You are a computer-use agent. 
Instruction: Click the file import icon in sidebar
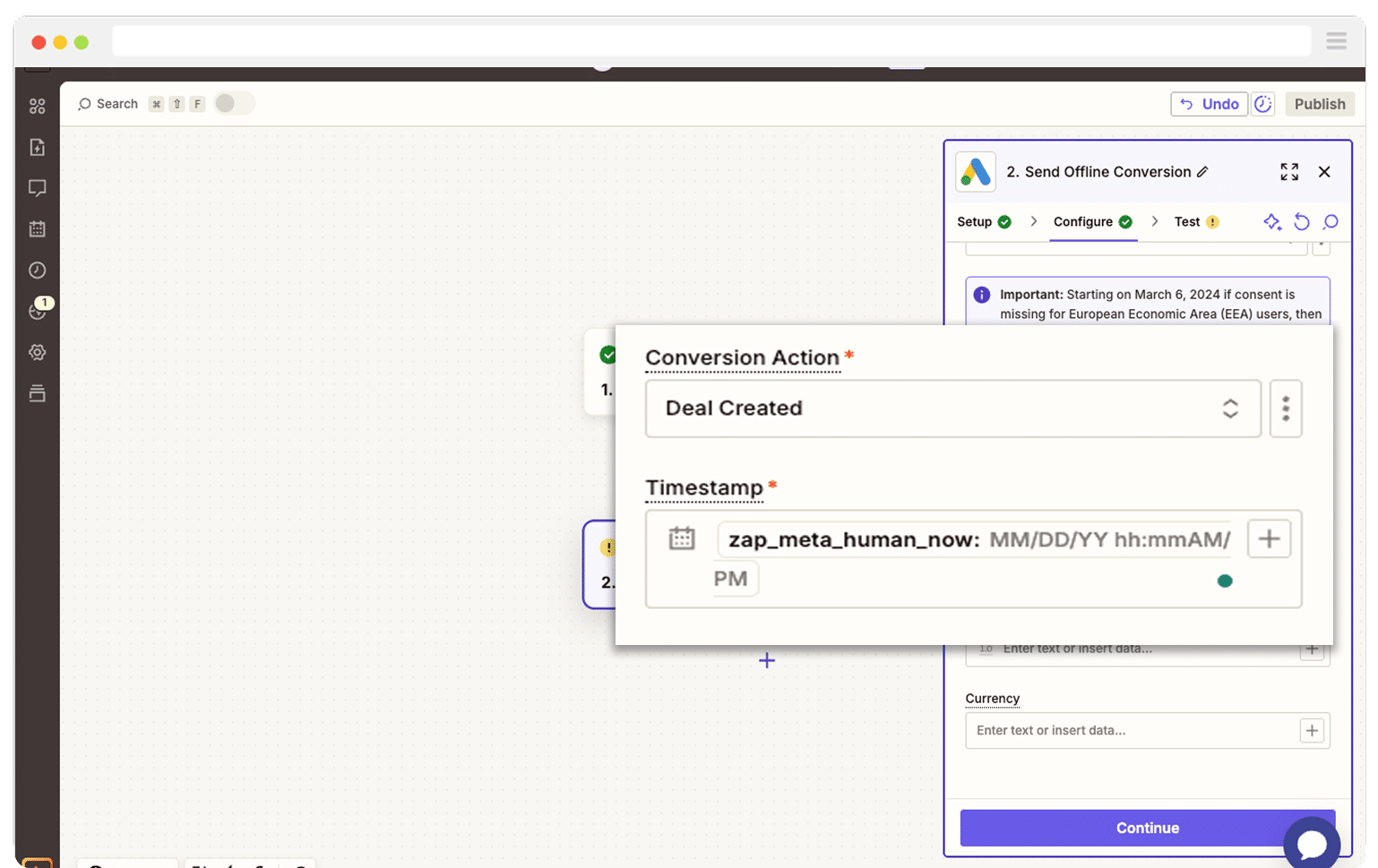tap(37, 148)
